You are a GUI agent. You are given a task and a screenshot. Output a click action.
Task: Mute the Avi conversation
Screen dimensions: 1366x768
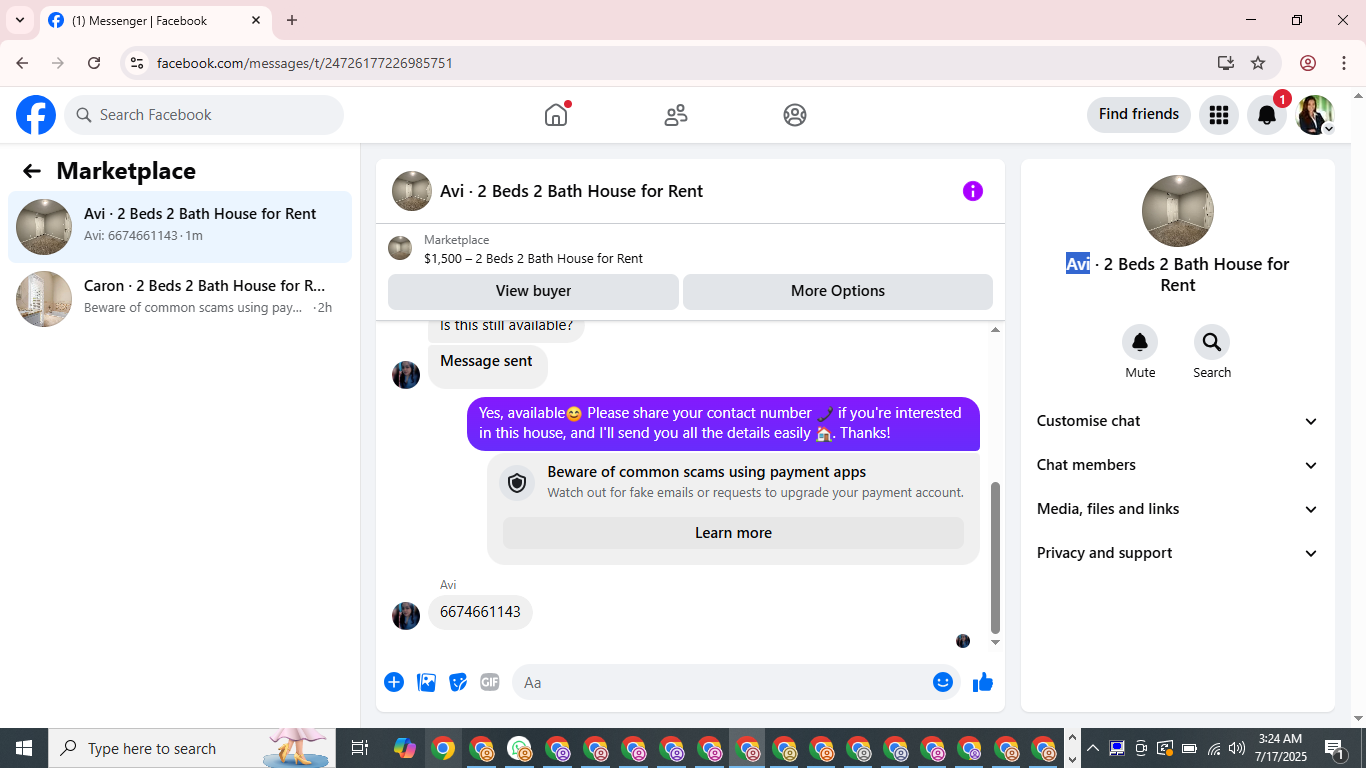1140,343
